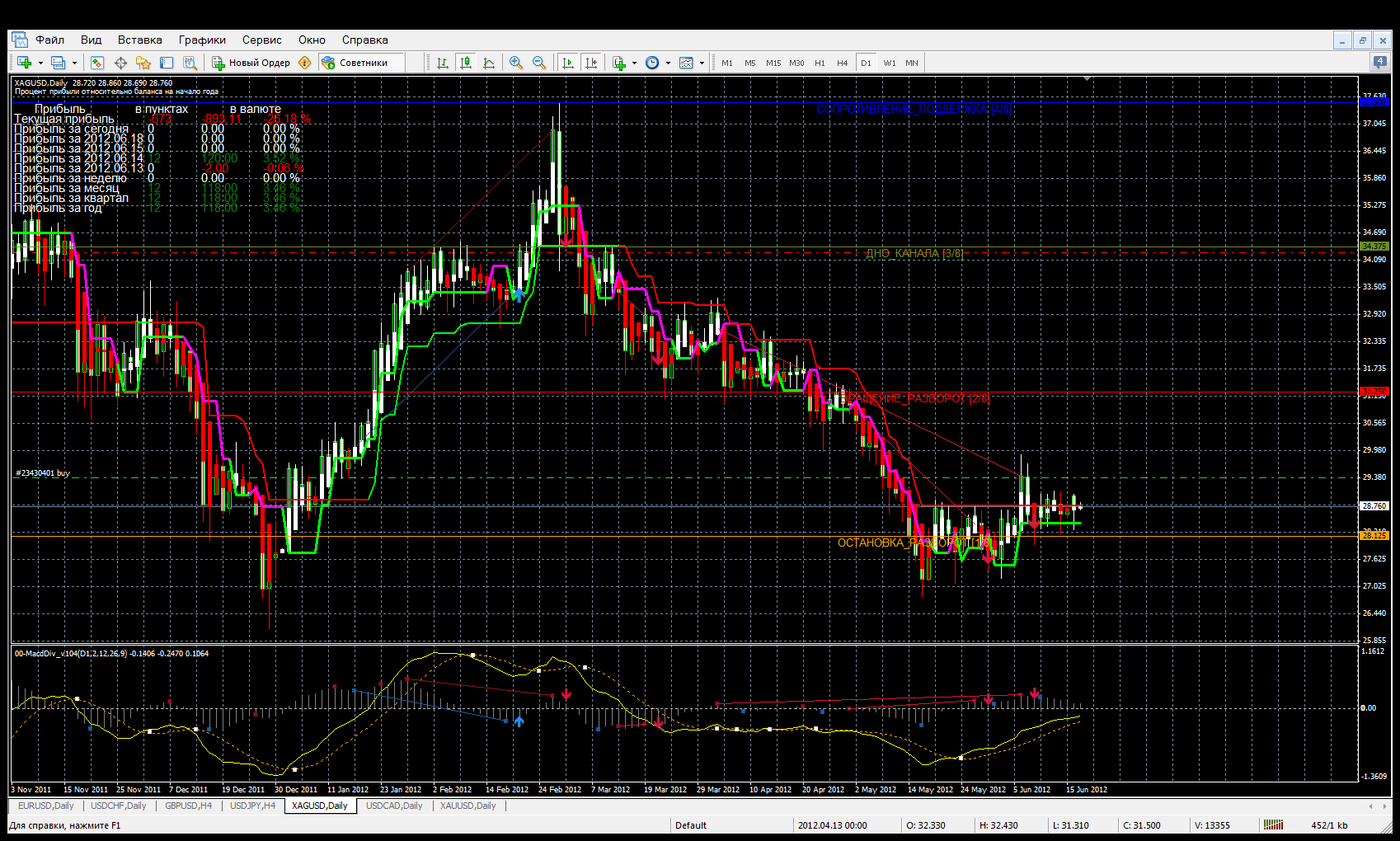The width and height of the screenshot is (1400, 841).
Task: Switch chart to bar chart icon
Action: point(443,63)
